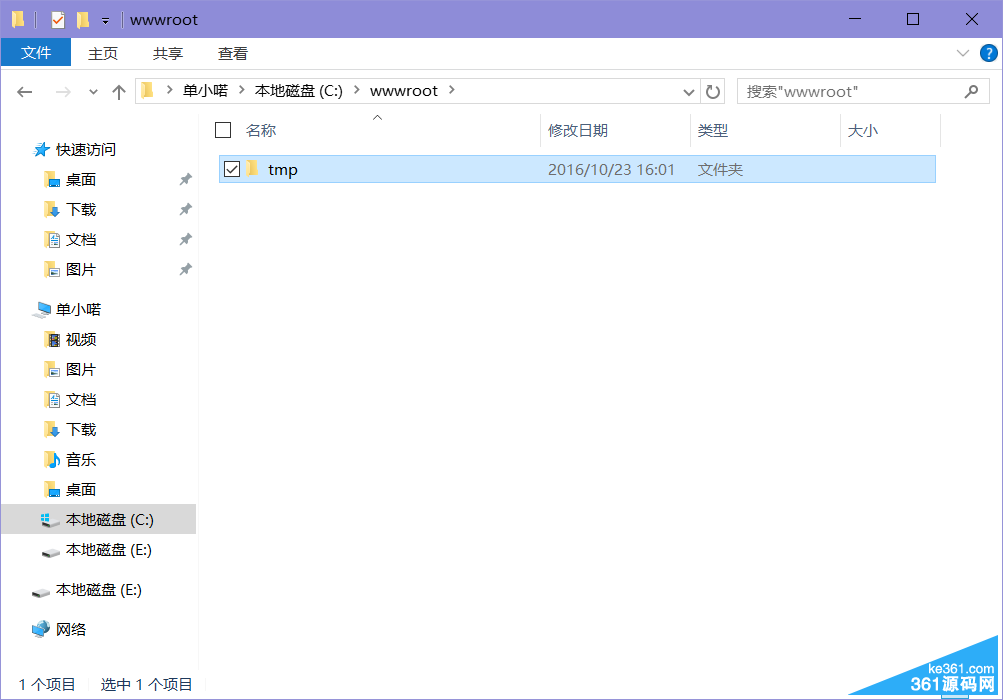Open the Help icon
The image size is (1003, 700).
click(988, 53)
